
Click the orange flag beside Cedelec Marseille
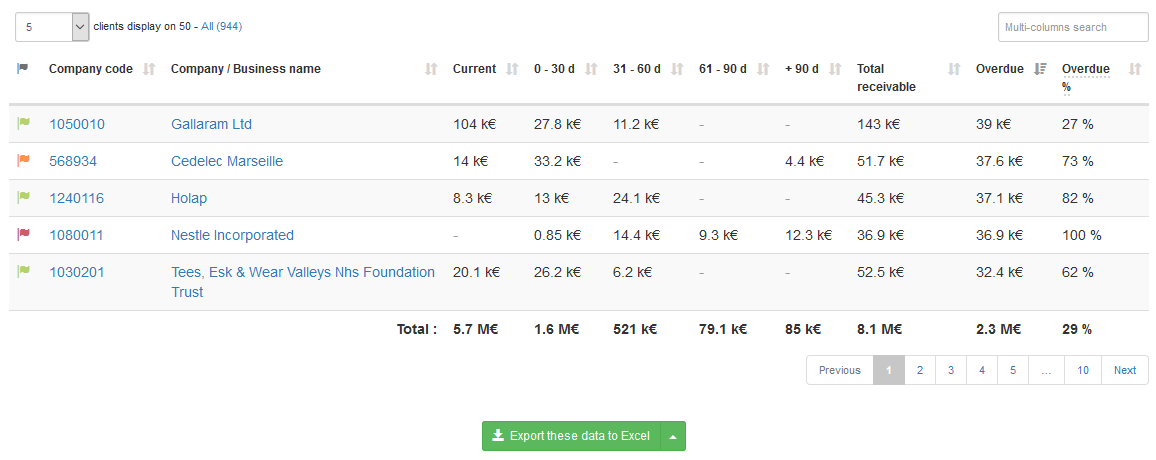[23, 161]
